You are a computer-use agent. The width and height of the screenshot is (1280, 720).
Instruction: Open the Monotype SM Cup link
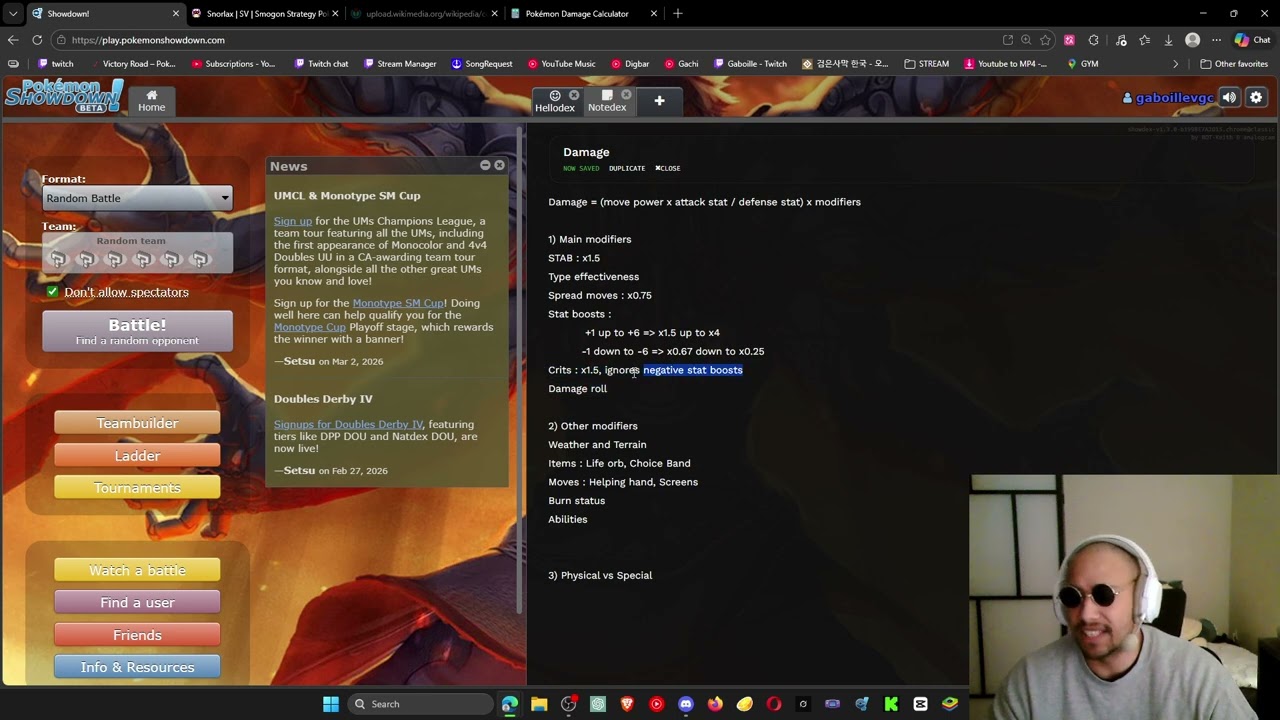[398, 303]
